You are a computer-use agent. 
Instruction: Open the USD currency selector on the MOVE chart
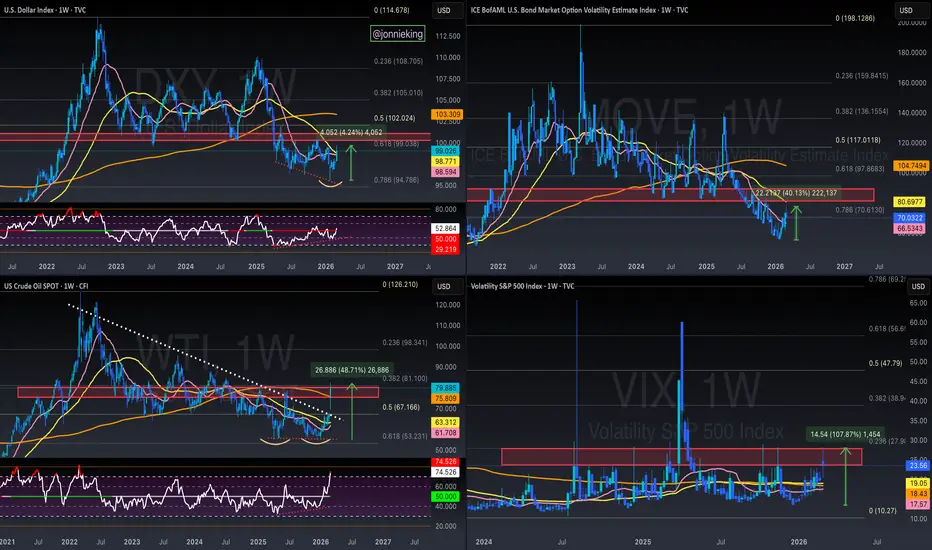(906, 10)
